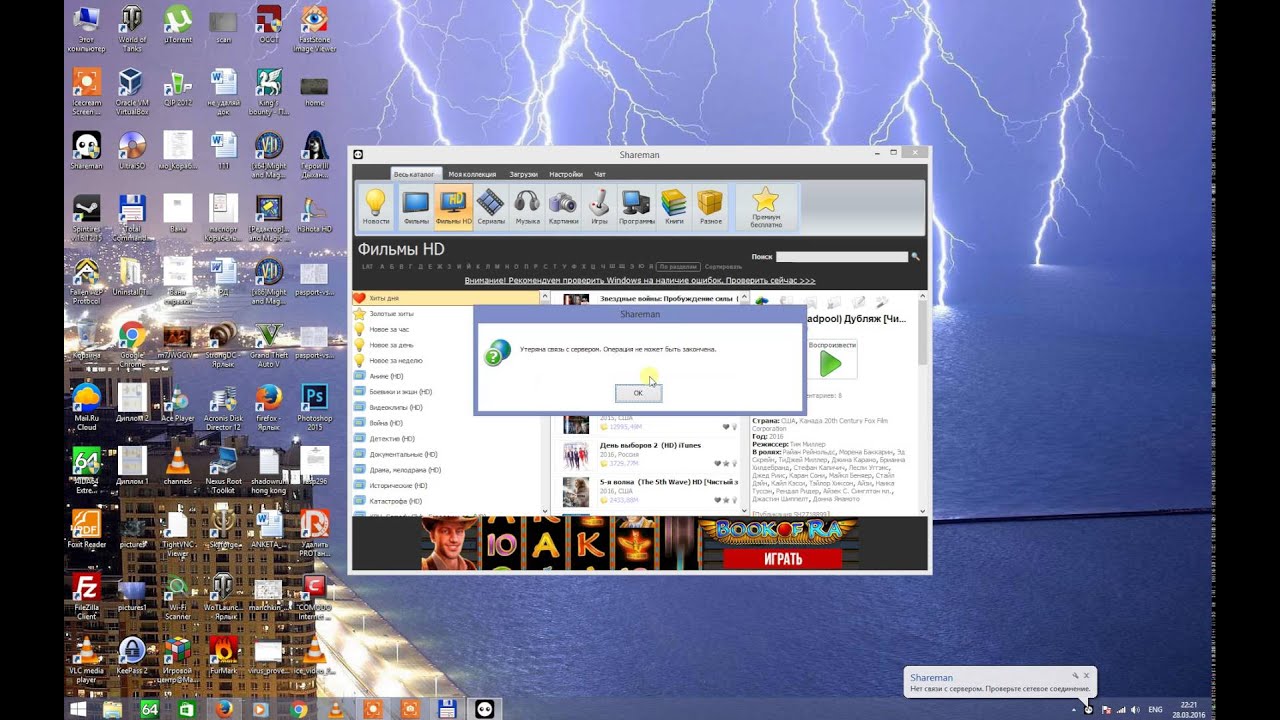This screenshot has width=1280, height=720.
Task: Click the Firefox icon on the taskbar
Action: click(x=224, y=709)
